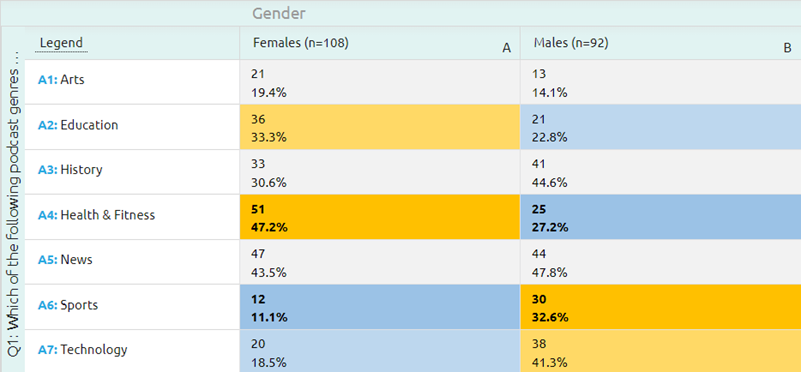Click column letter A in Females header
The height and width of the screenshot is (372, 801).
(507, 49)
